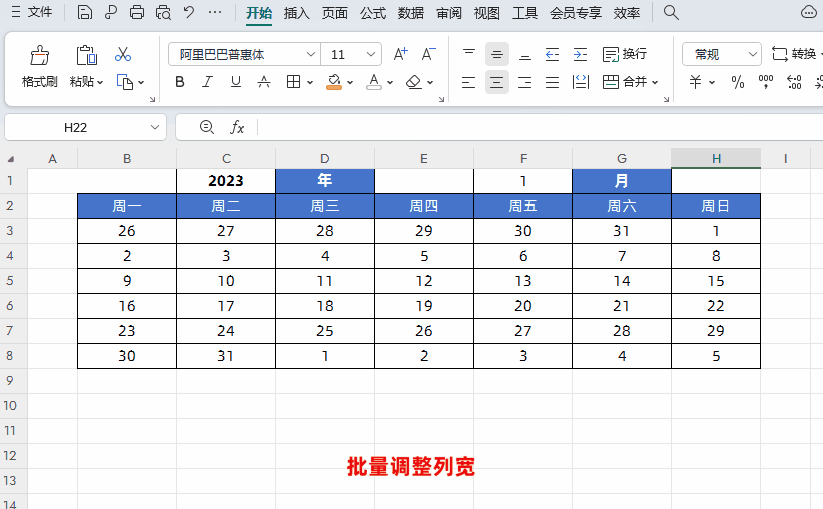Toggle Bold formatting
Viewport: 823px width, 509px height.
180,81
